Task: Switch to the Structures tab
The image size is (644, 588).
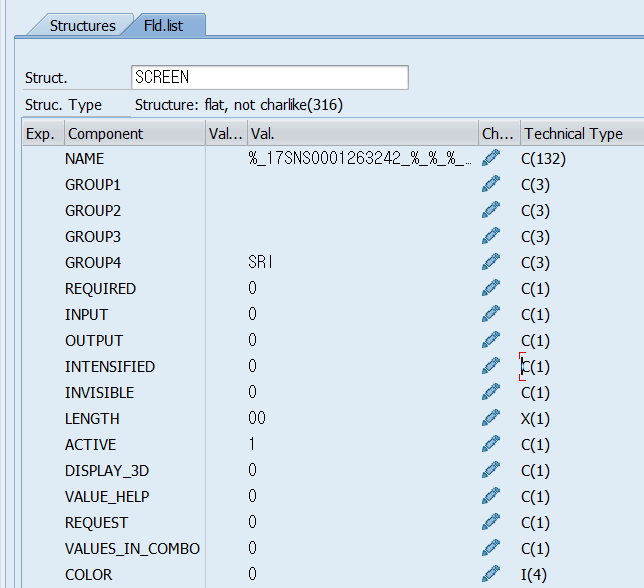Action: tap(82, 25)
